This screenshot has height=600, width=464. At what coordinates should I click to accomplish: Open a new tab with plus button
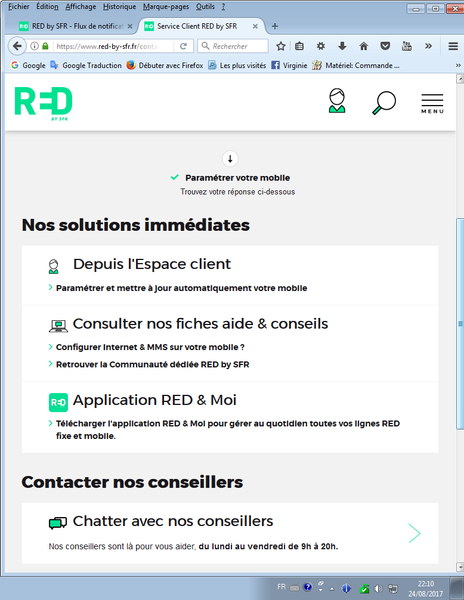[x=275, y=26]
